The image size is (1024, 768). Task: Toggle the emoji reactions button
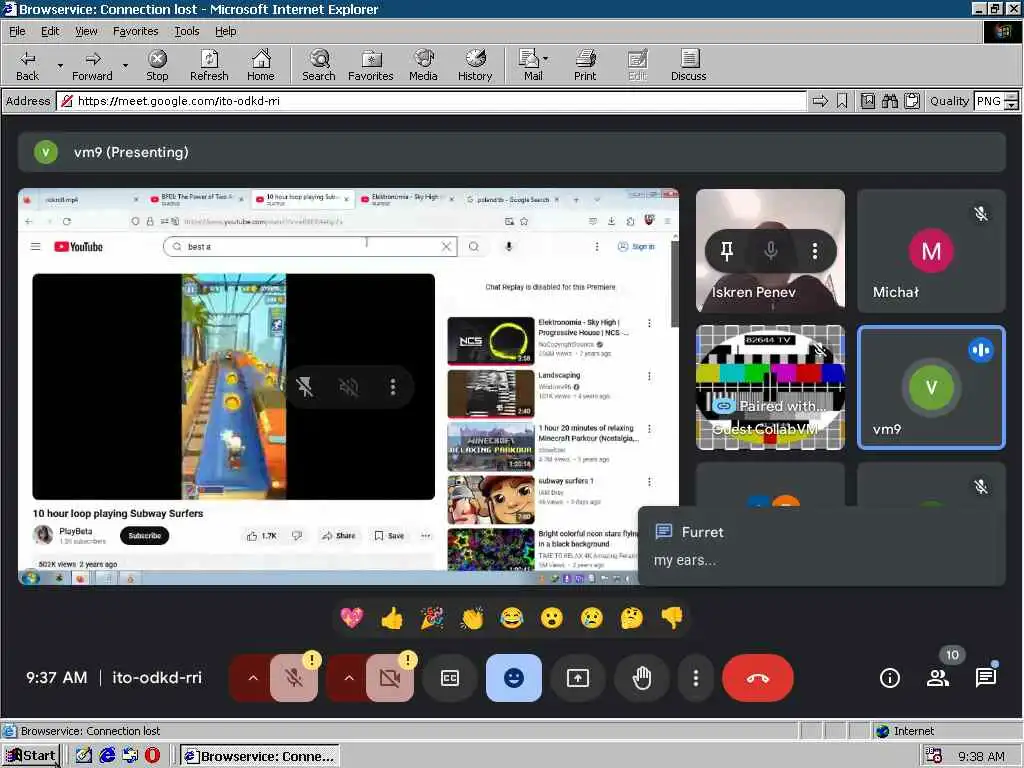(514, 678)
